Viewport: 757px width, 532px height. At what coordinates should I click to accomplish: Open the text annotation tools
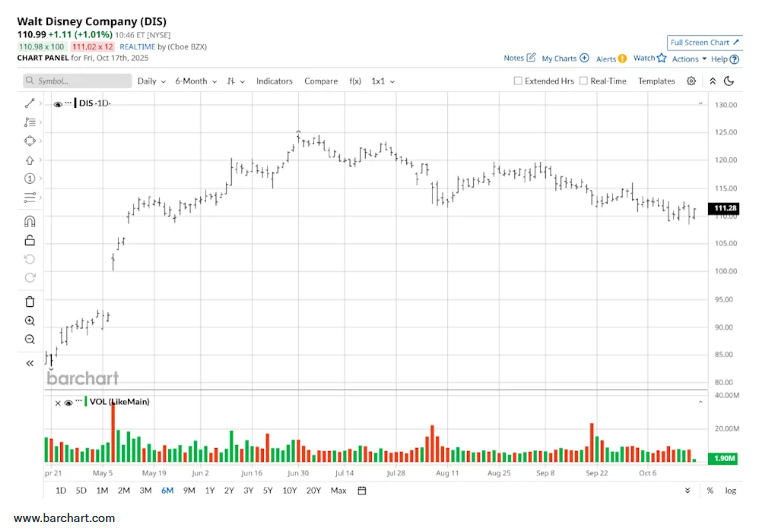pyautogui.click(x=30, y=122)
